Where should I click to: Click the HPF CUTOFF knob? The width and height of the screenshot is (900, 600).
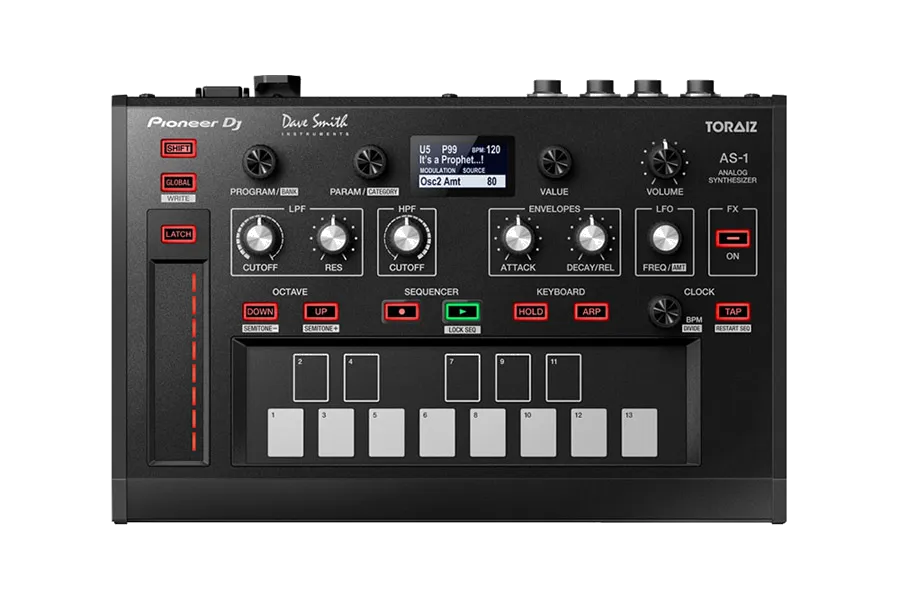(x=406, y=238)
